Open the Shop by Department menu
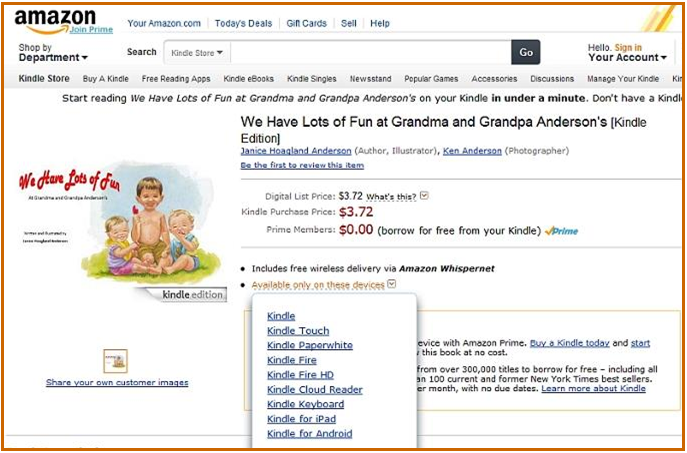Image resolution: width=687 pixels, height=453 pixels. click(x=53, y=53)
